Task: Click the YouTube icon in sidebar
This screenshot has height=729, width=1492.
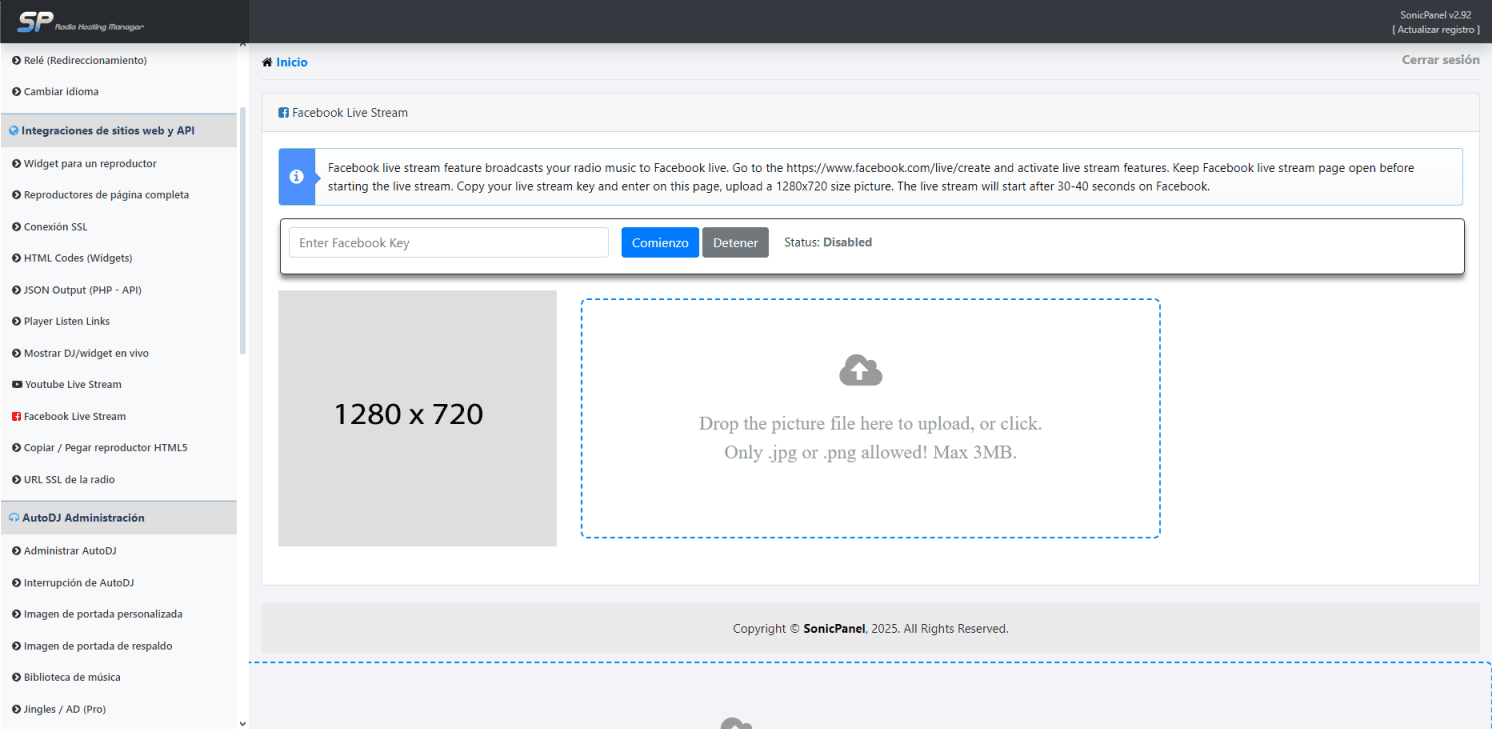Action: click(16, 385)
